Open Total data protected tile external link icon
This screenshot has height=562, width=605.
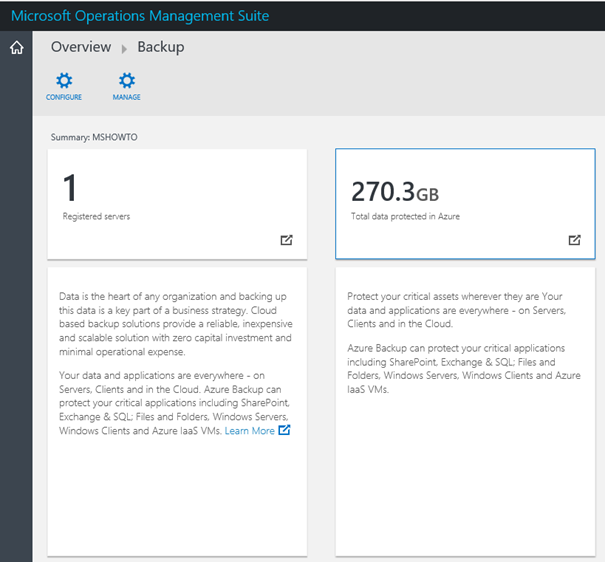(575, 240)
